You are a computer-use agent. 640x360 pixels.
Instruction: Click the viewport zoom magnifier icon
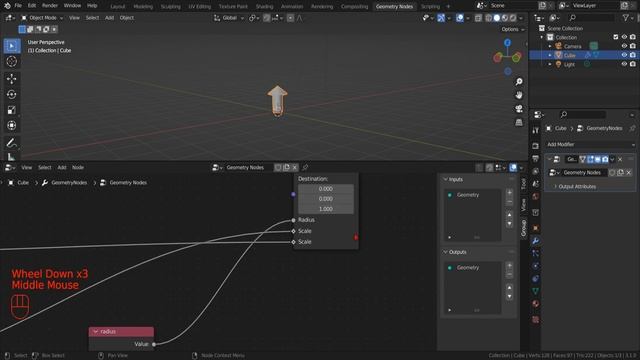click(x=519, y=82)
